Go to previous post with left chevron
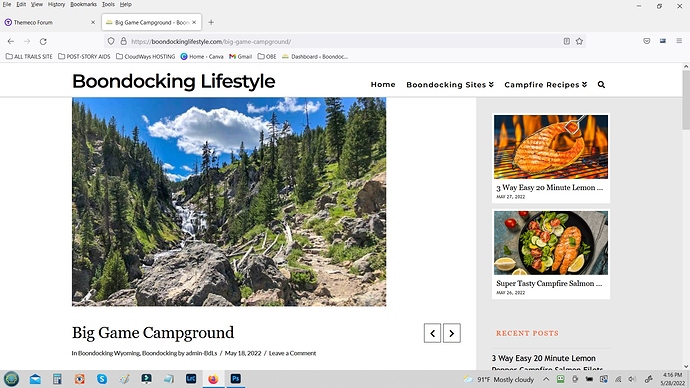 click(433, 333)
